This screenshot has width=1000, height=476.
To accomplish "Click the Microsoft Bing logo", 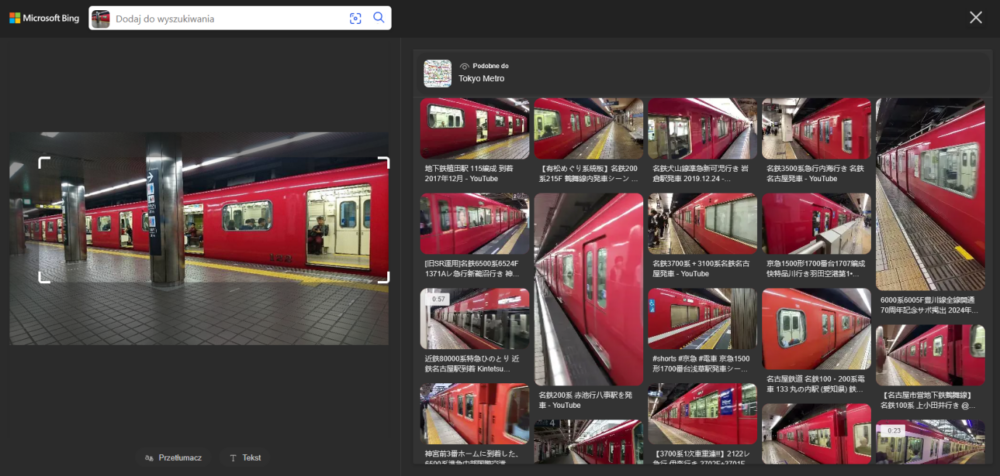I will click(45, 18).
